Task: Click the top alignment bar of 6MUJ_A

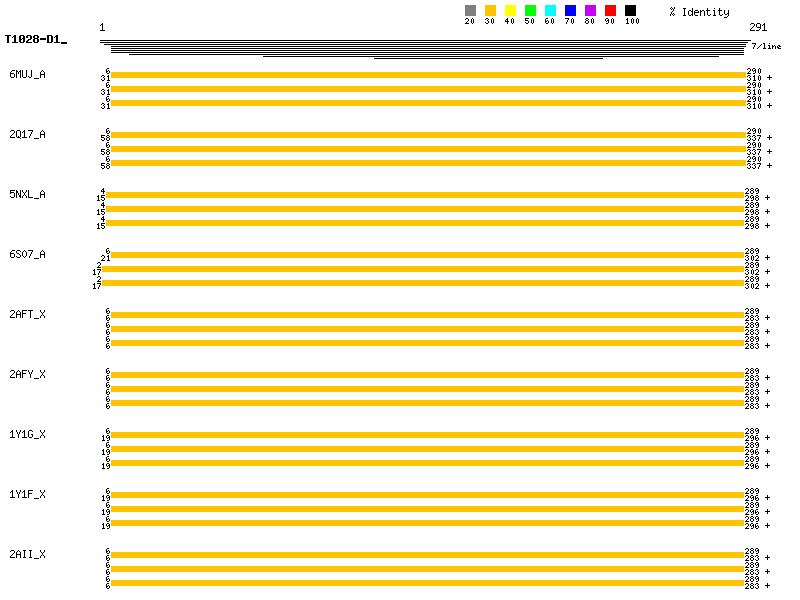Action: tap(428, 75)
